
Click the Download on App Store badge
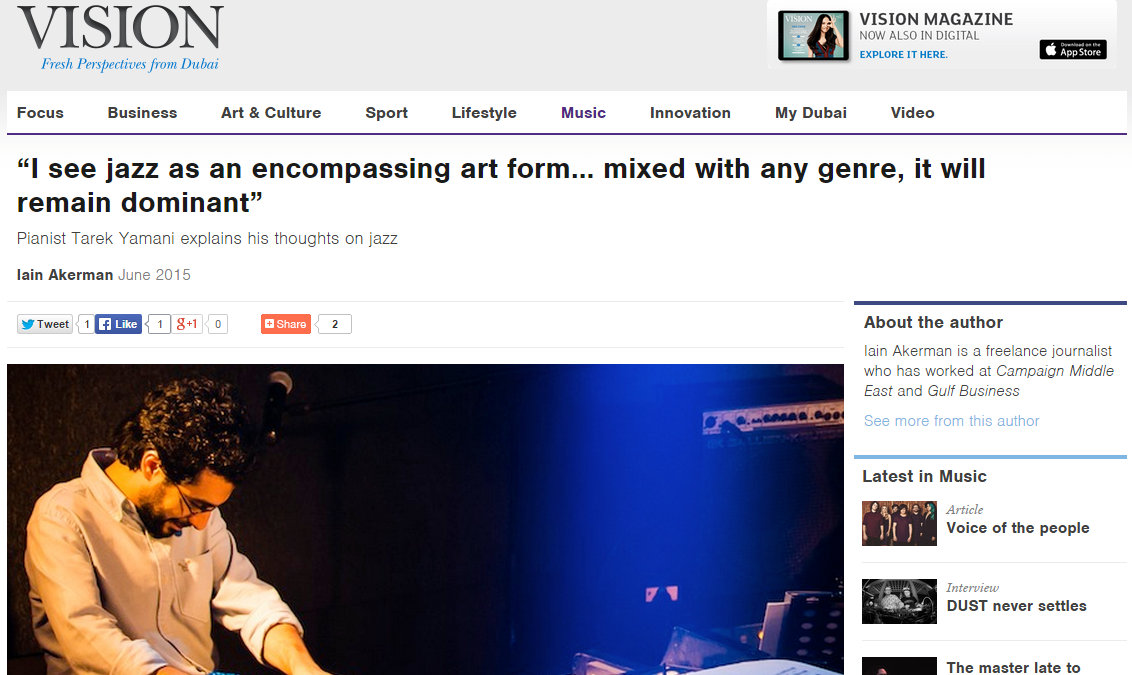(1073, 49)
